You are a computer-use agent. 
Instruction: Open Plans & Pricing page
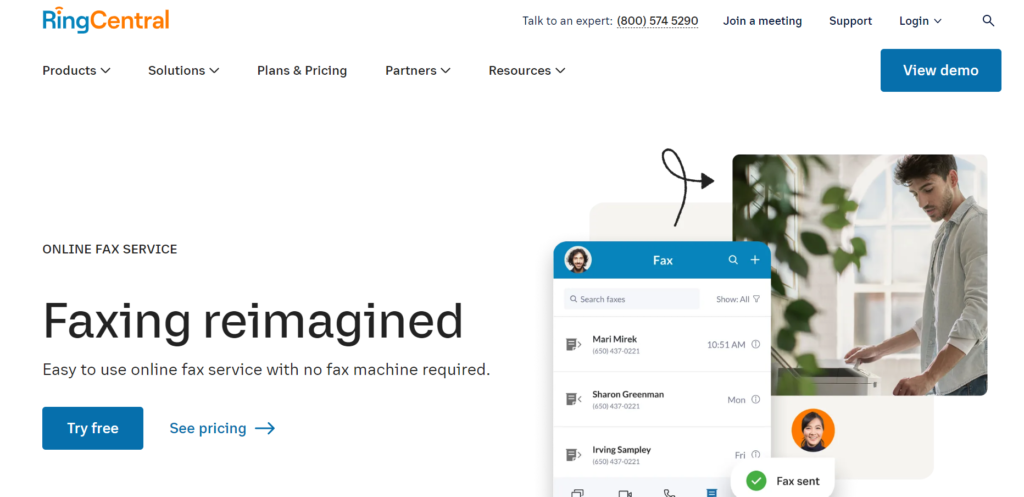pos(302,71)
